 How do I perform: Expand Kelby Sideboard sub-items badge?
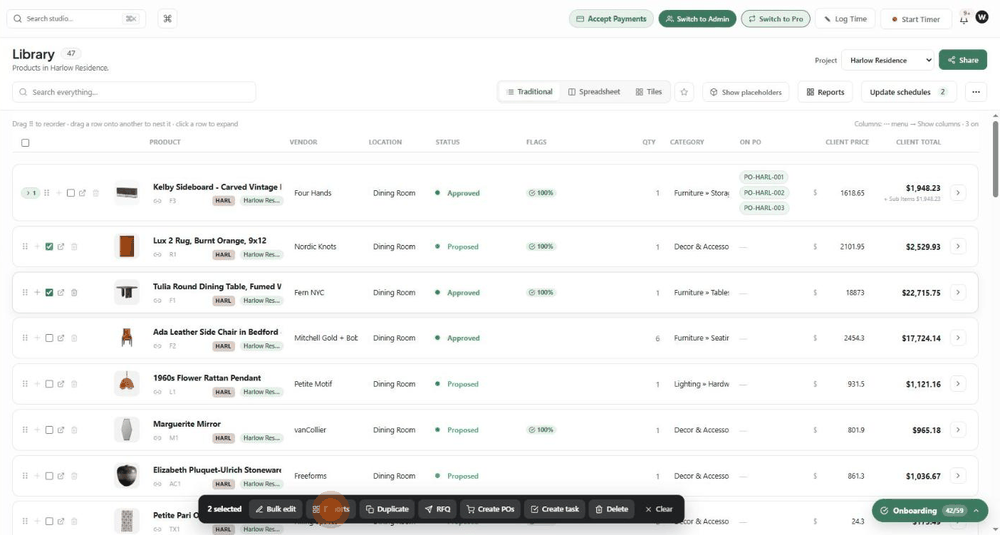tap(30, 193)
